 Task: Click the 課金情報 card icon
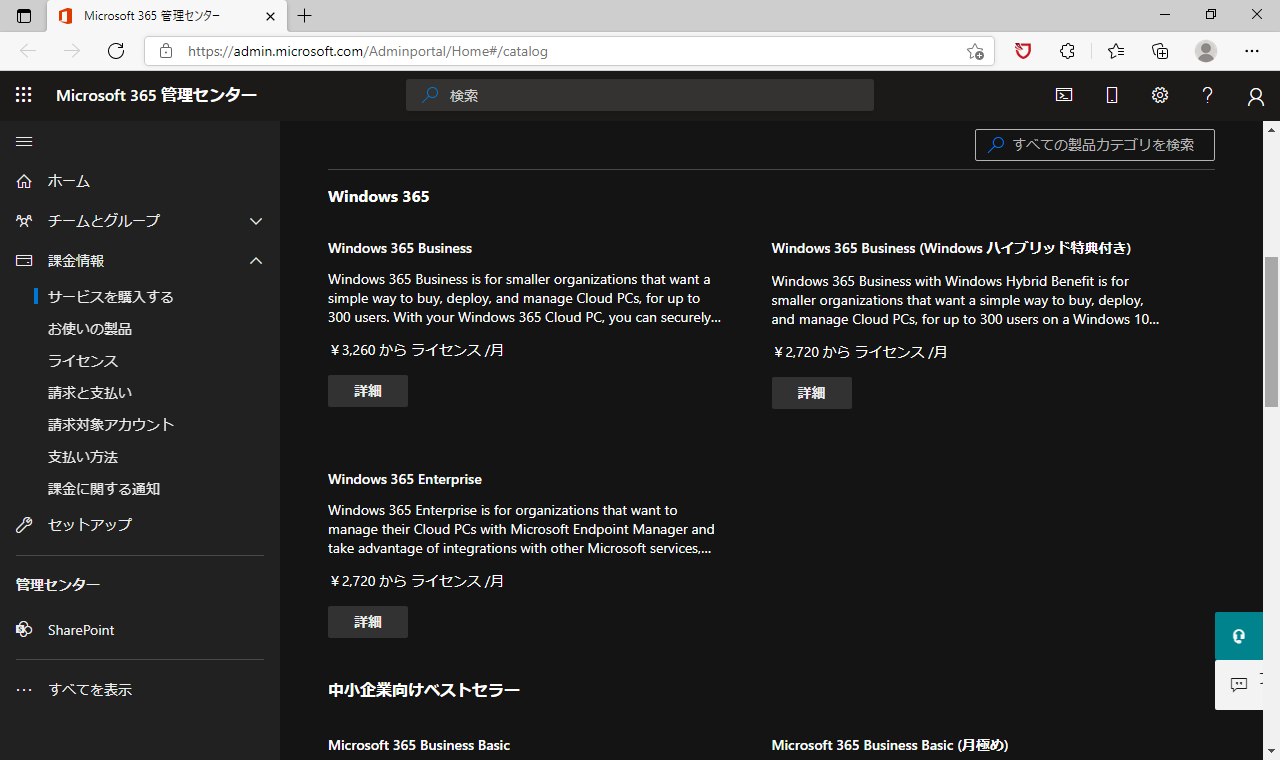click(x=25, y=261)
